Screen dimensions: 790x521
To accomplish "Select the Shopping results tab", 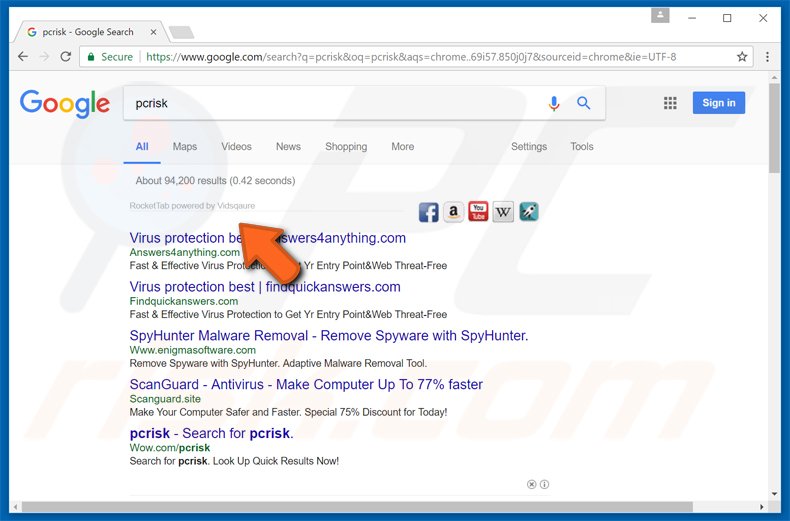I will (x=346, y=147).
